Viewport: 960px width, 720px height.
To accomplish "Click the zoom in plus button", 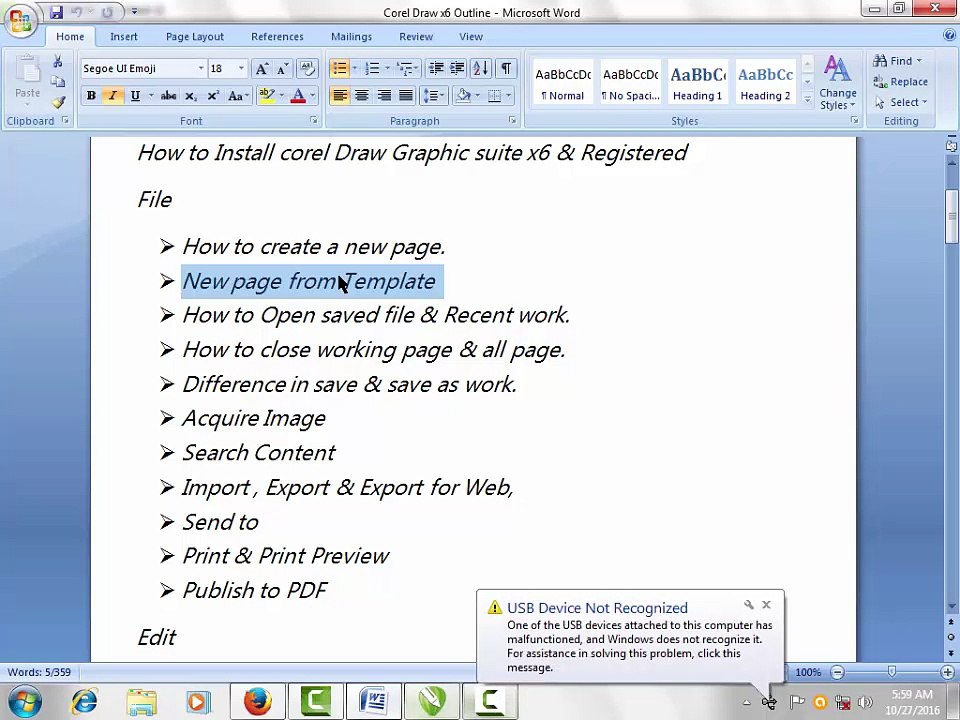I will [948, 672].
